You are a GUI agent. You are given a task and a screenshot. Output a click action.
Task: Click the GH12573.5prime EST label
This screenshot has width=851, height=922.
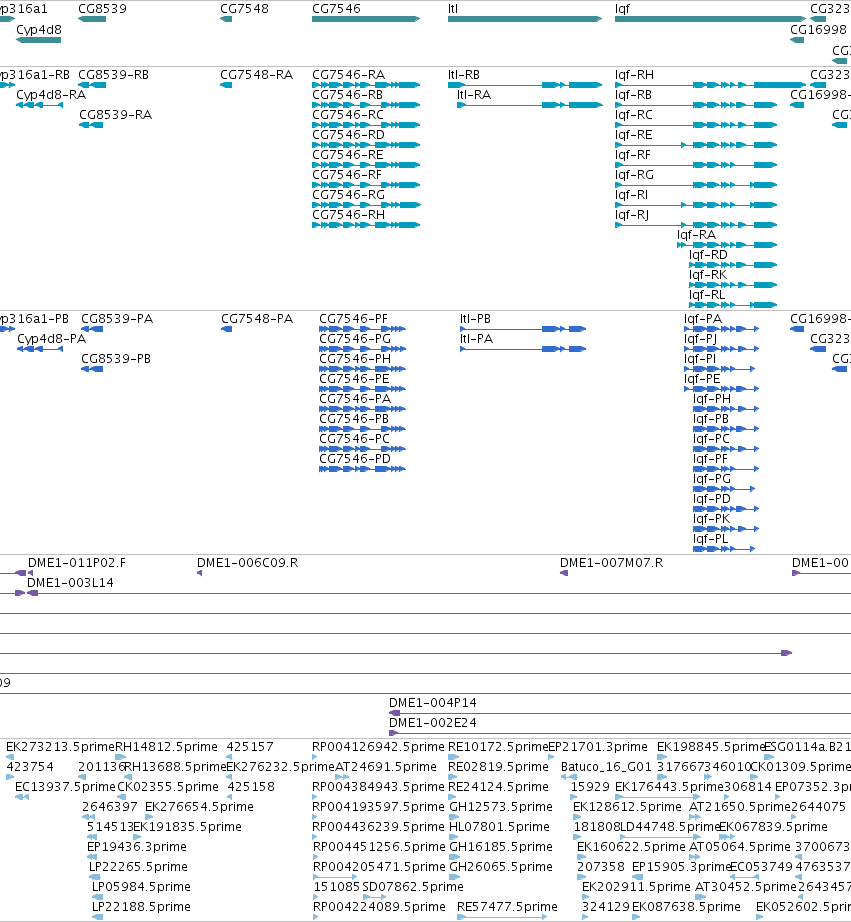[501, 807]
